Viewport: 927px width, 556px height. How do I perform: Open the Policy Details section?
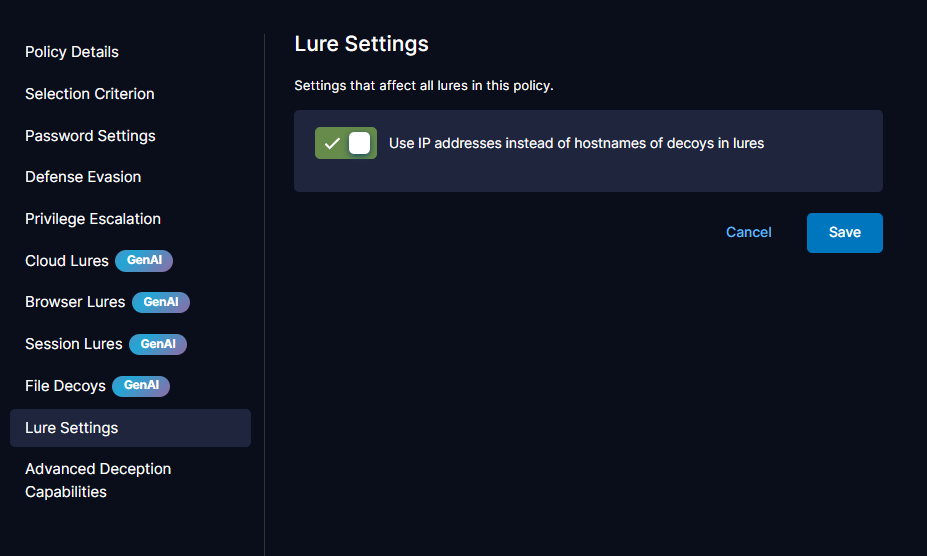[x=72, y=52]
